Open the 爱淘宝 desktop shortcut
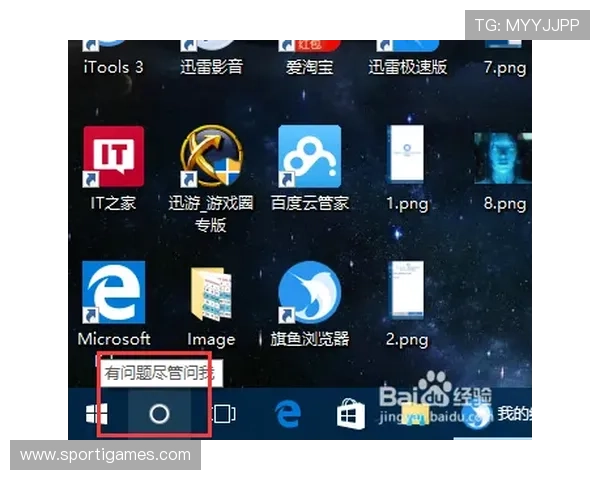600x480 pixels. click(310, 57)
